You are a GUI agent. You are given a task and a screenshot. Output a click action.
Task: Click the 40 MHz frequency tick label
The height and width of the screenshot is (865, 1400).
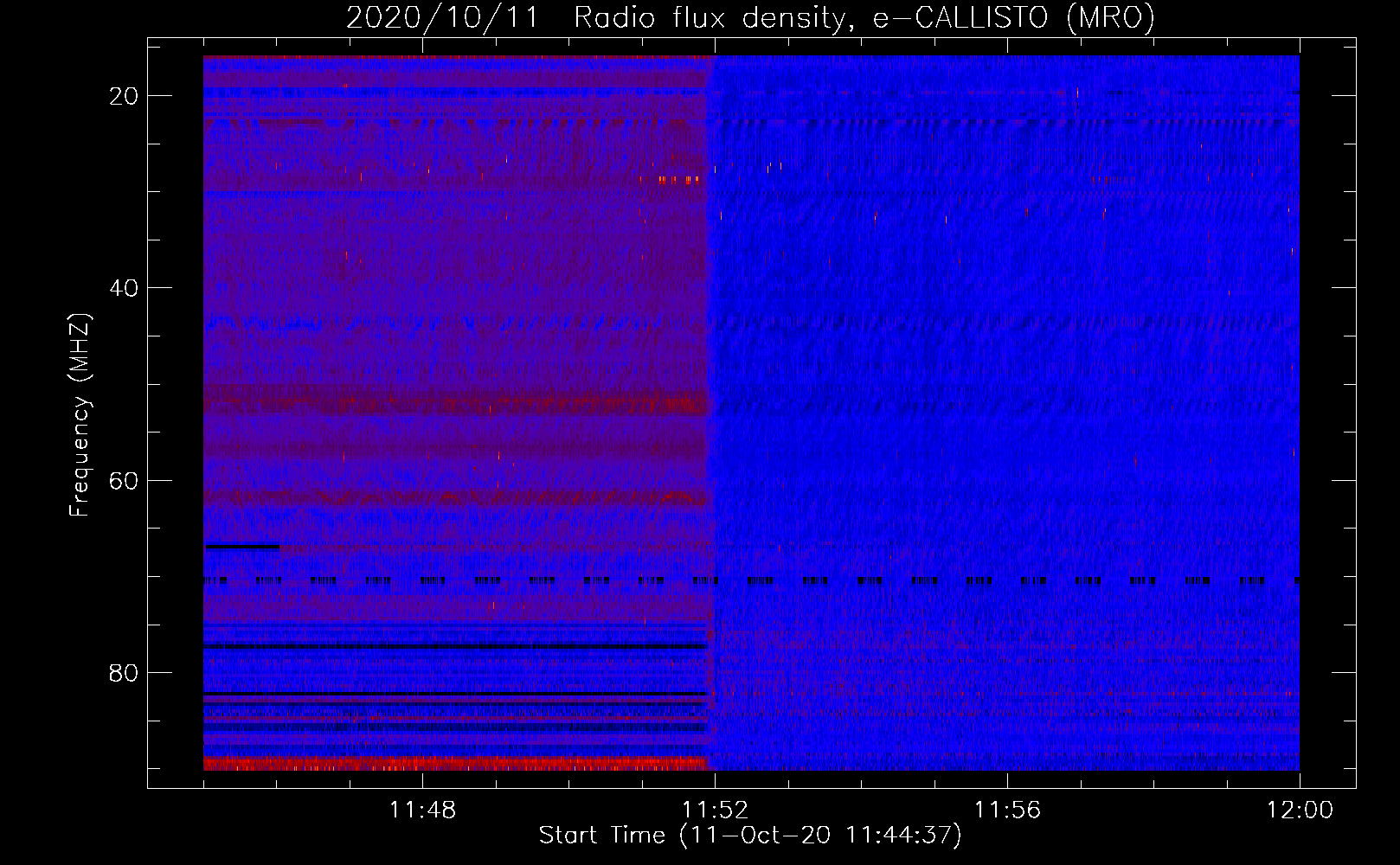pos(125,288)
